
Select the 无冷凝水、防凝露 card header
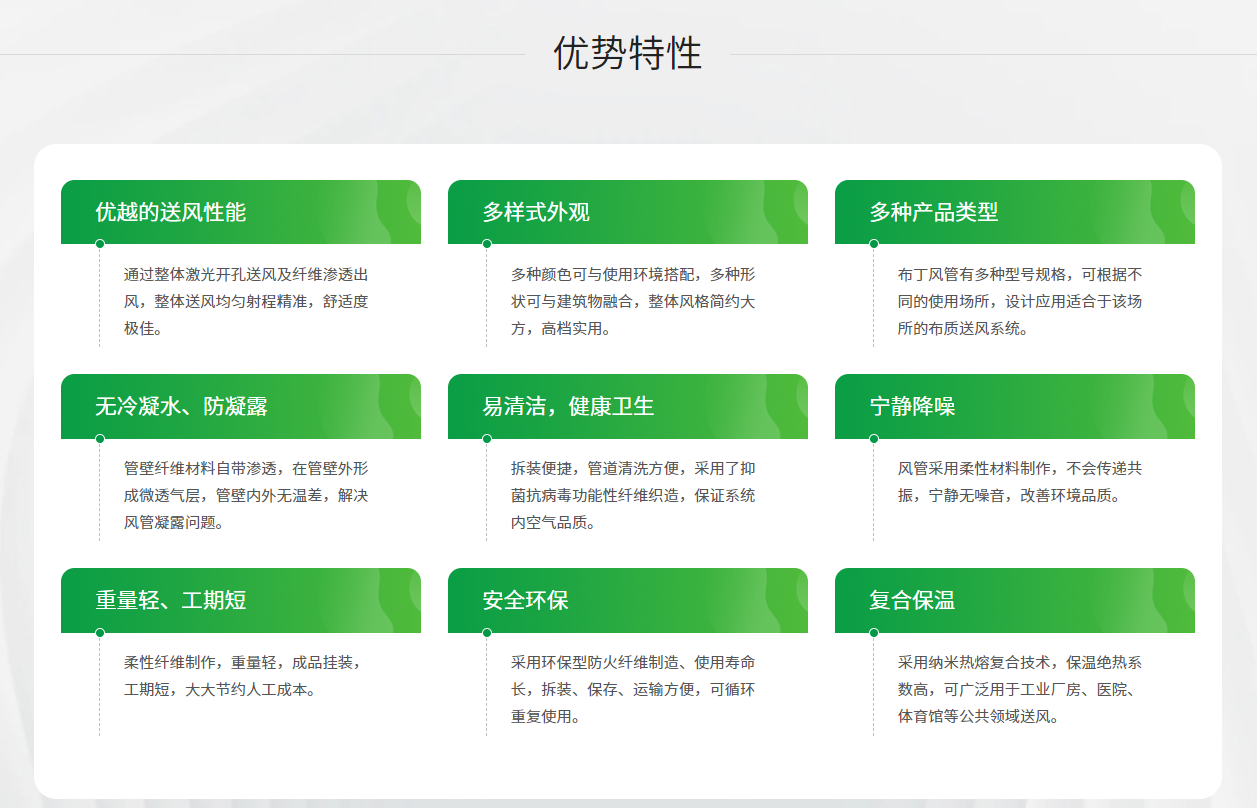pos(240,406)
